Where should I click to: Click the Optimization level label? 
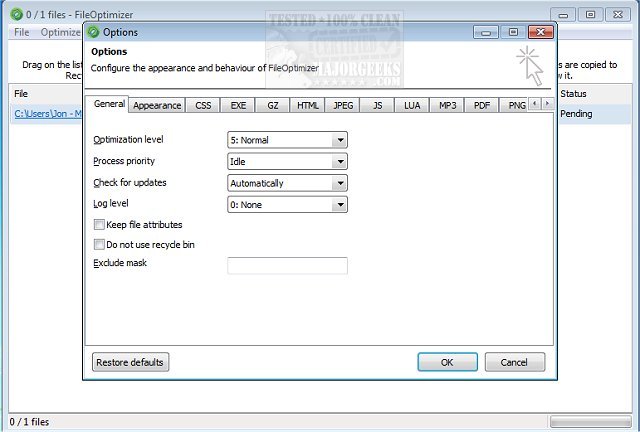128,140
